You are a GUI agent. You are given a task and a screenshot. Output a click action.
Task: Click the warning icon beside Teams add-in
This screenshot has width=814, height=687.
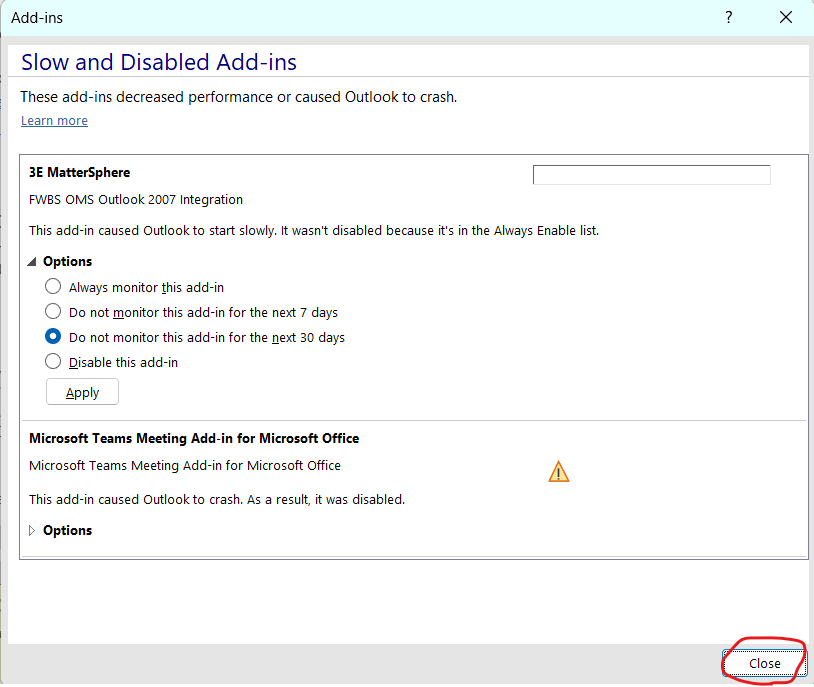(559, 472)
